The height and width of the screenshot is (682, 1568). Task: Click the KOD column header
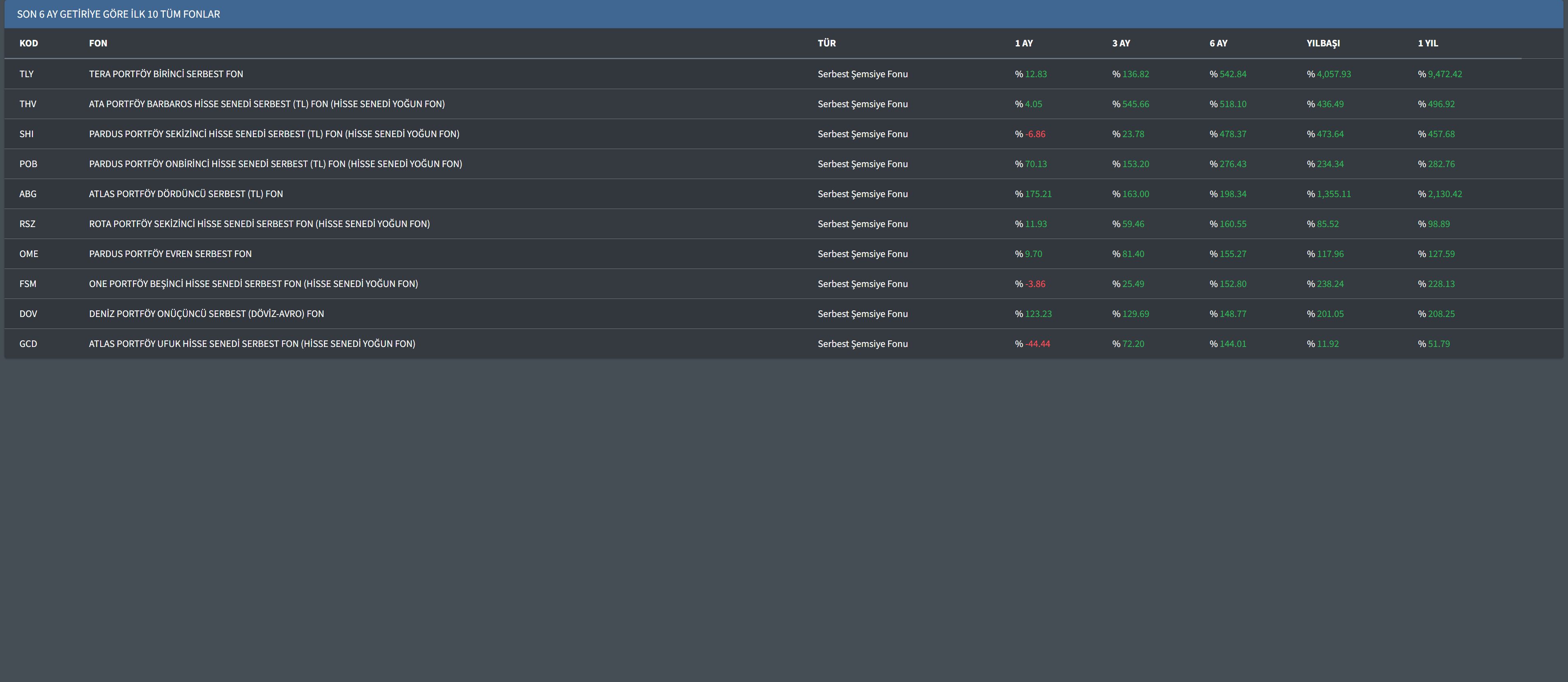(29, 43)
